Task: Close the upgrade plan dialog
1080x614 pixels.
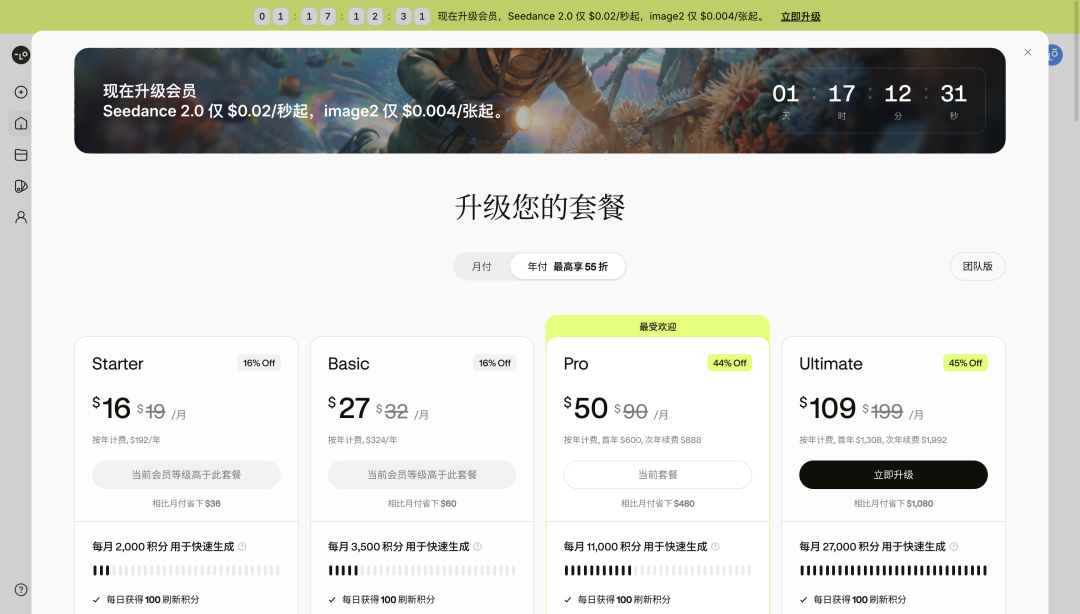Action: point(1028,52)
